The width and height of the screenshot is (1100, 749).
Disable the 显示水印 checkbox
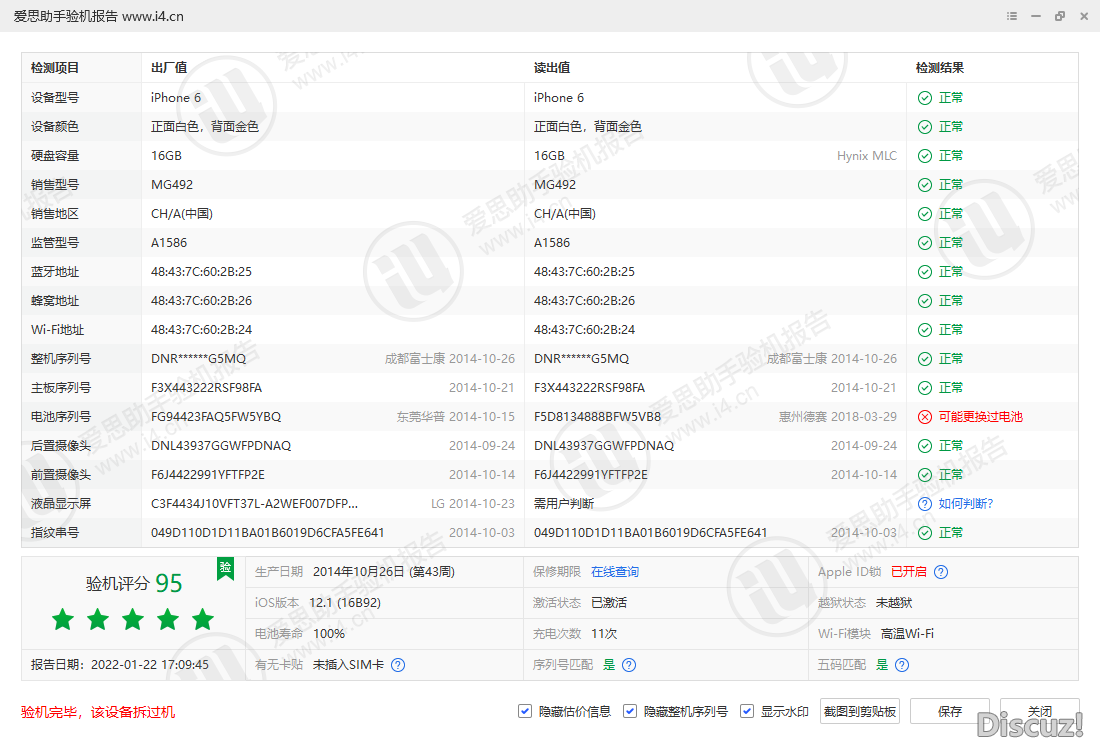(x=747, y=711)
